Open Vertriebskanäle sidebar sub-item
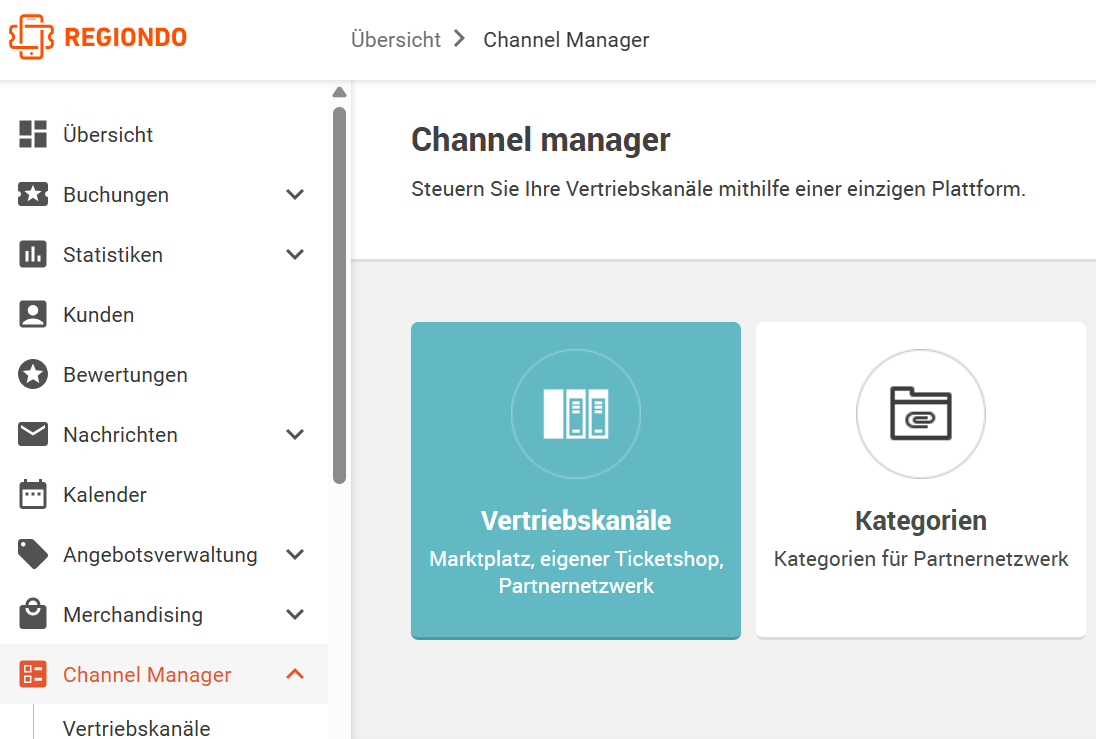This screenshot has width=1096, height=739. [x=136, y=727]
